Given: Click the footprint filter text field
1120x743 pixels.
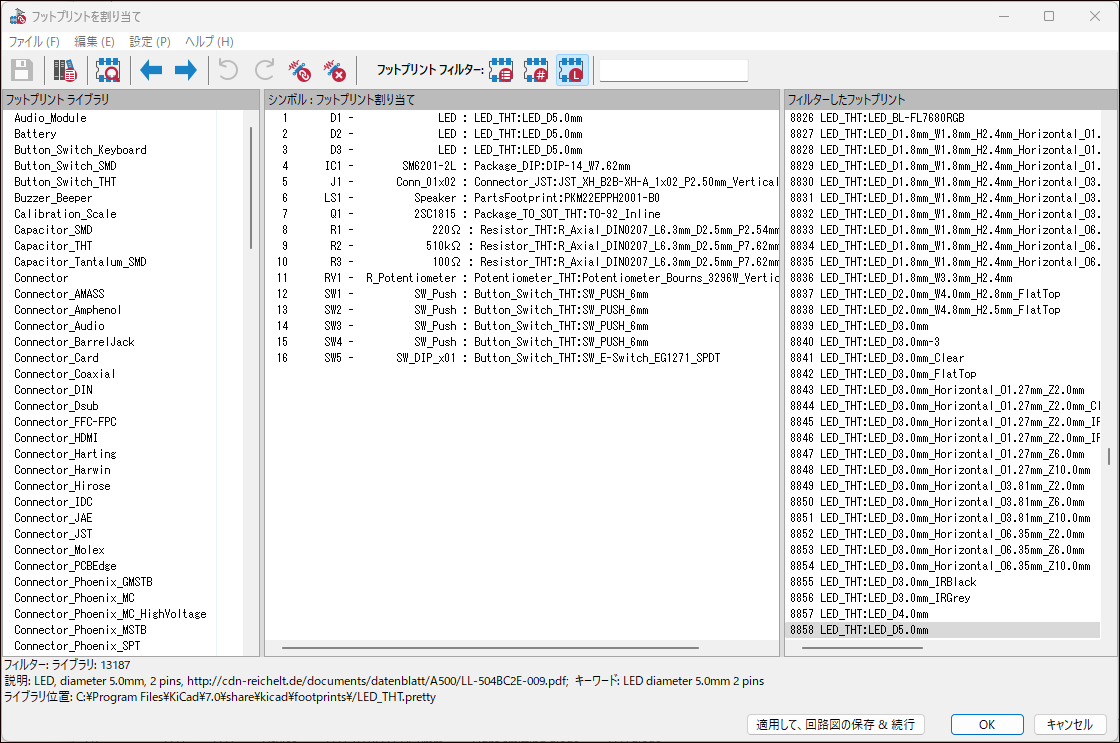Looking at the screenshot, I should click(673, 70).
